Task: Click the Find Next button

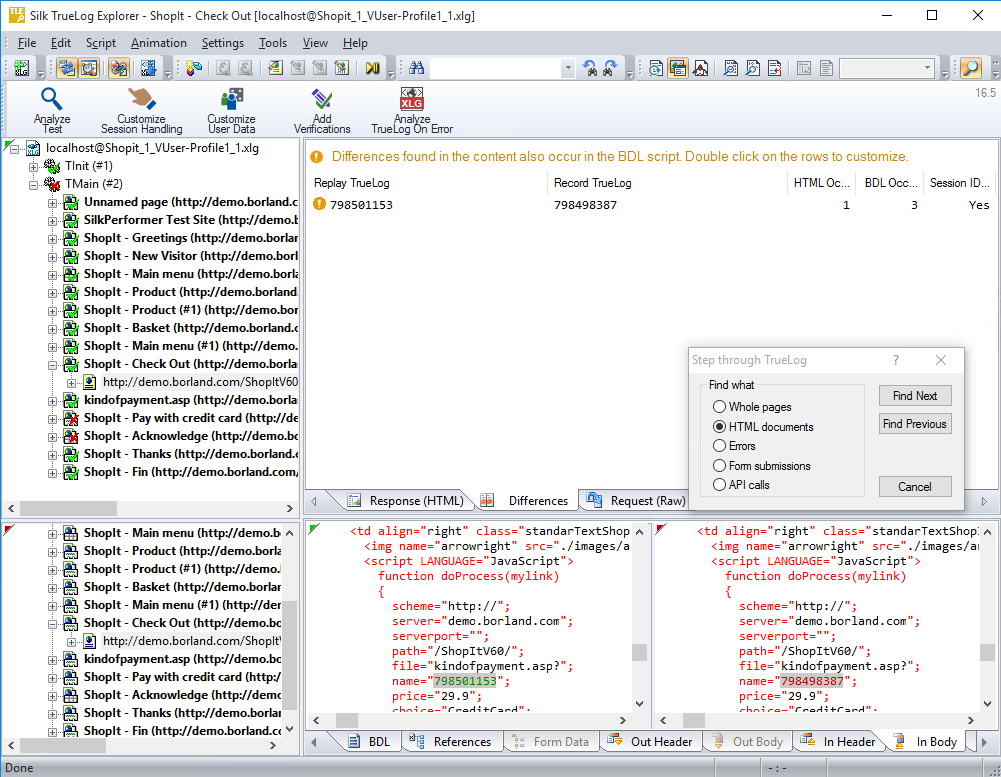Action: [x=914, y=396]
